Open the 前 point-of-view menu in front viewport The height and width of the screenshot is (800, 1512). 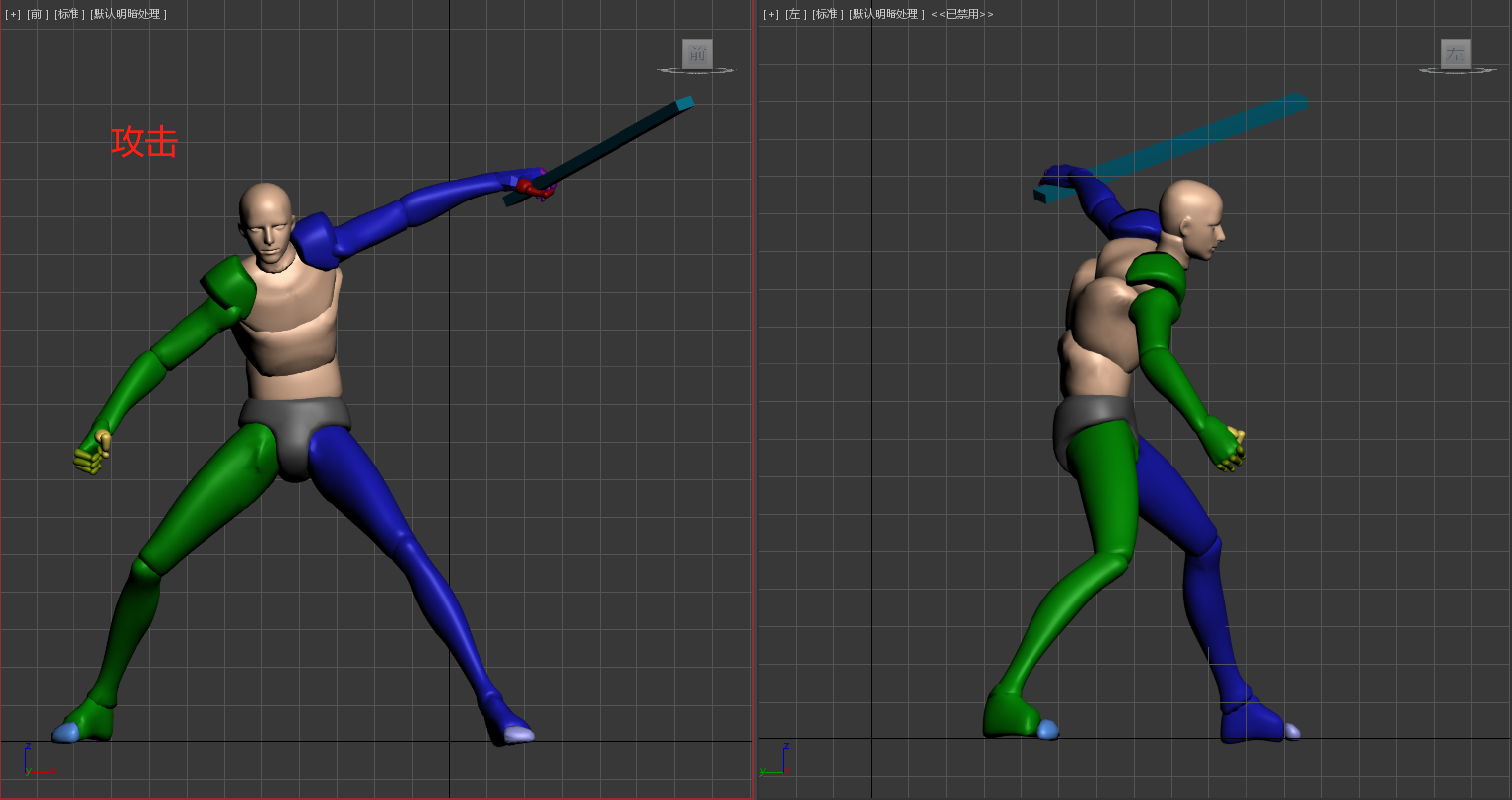point(38,14)
